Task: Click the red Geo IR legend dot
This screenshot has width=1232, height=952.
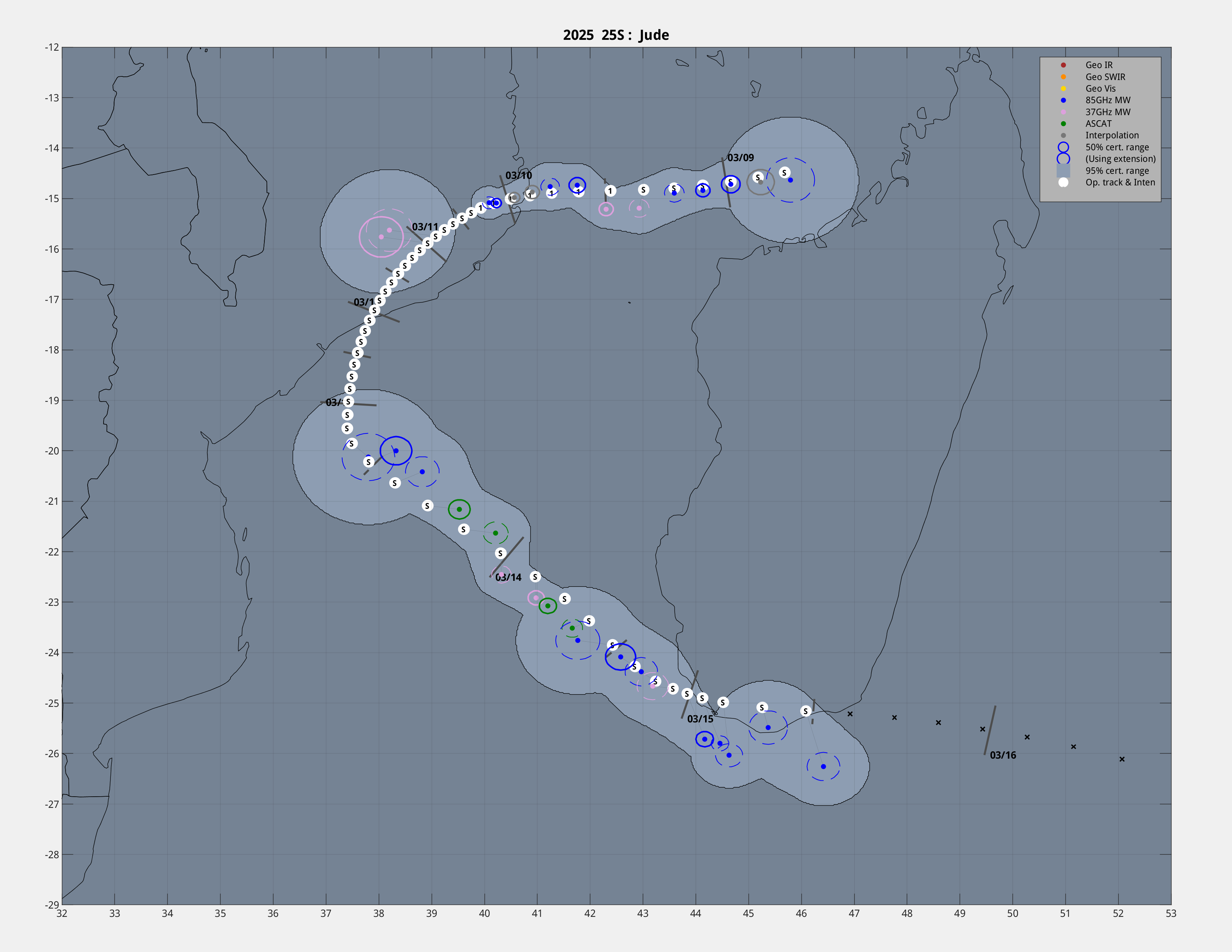Action: (x=1063, y=65)
